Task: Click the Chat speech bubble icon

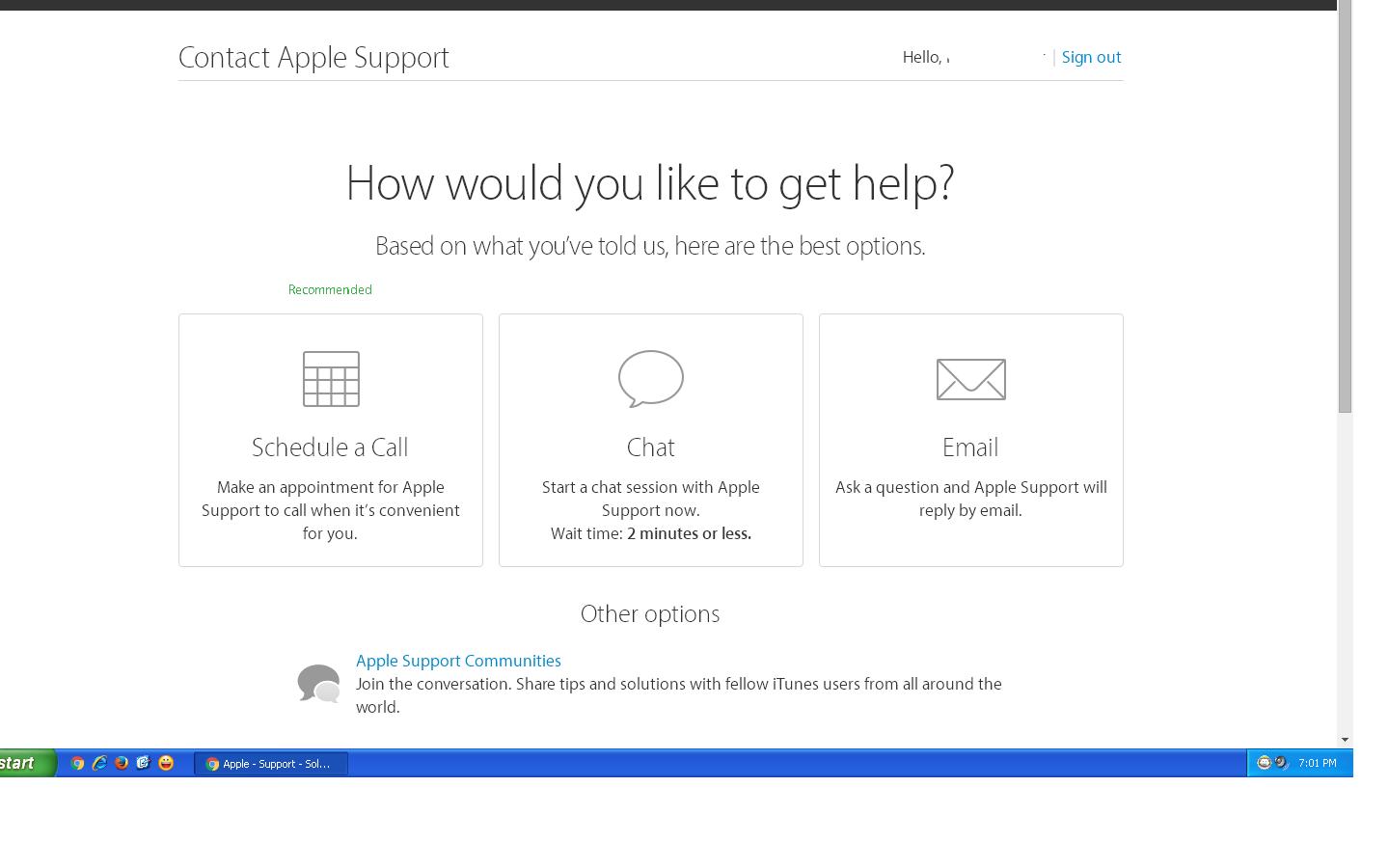Action: pos(651,378)
